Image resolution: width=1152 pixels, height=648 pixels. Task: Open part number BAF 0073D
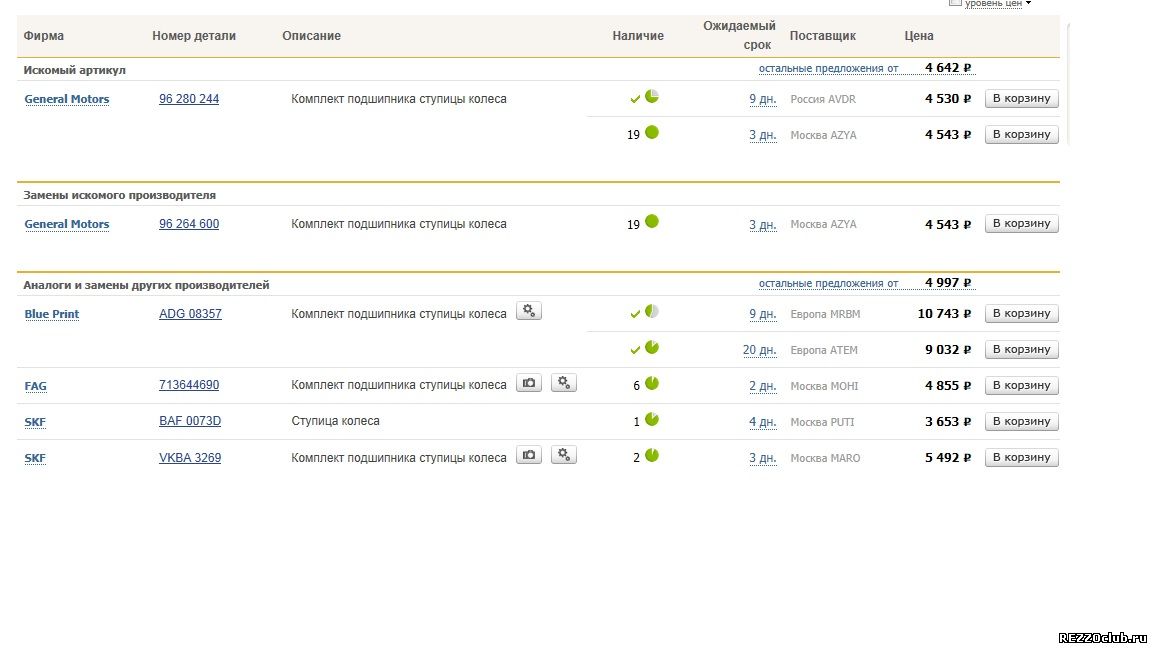pyautogui.click(x=190, y=421)
